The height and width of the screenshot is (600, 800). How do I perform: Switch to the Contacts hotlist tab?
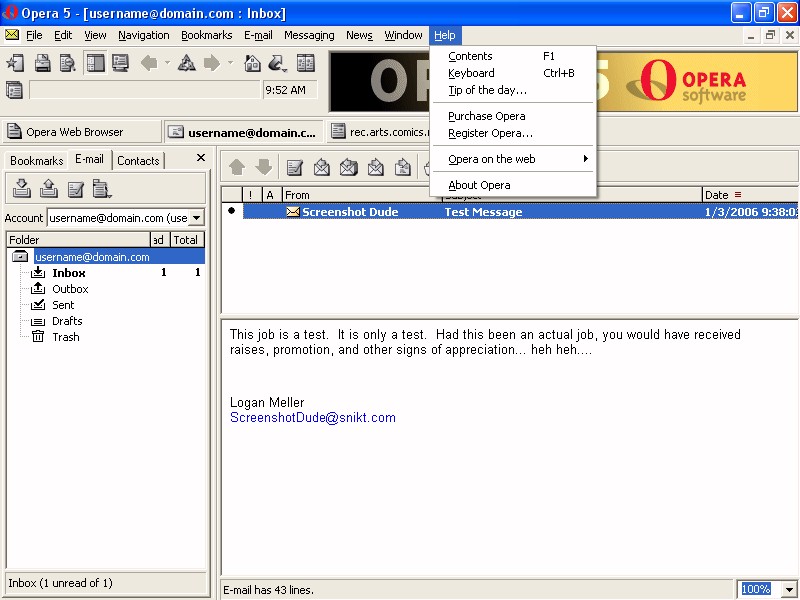click(138, 161)
